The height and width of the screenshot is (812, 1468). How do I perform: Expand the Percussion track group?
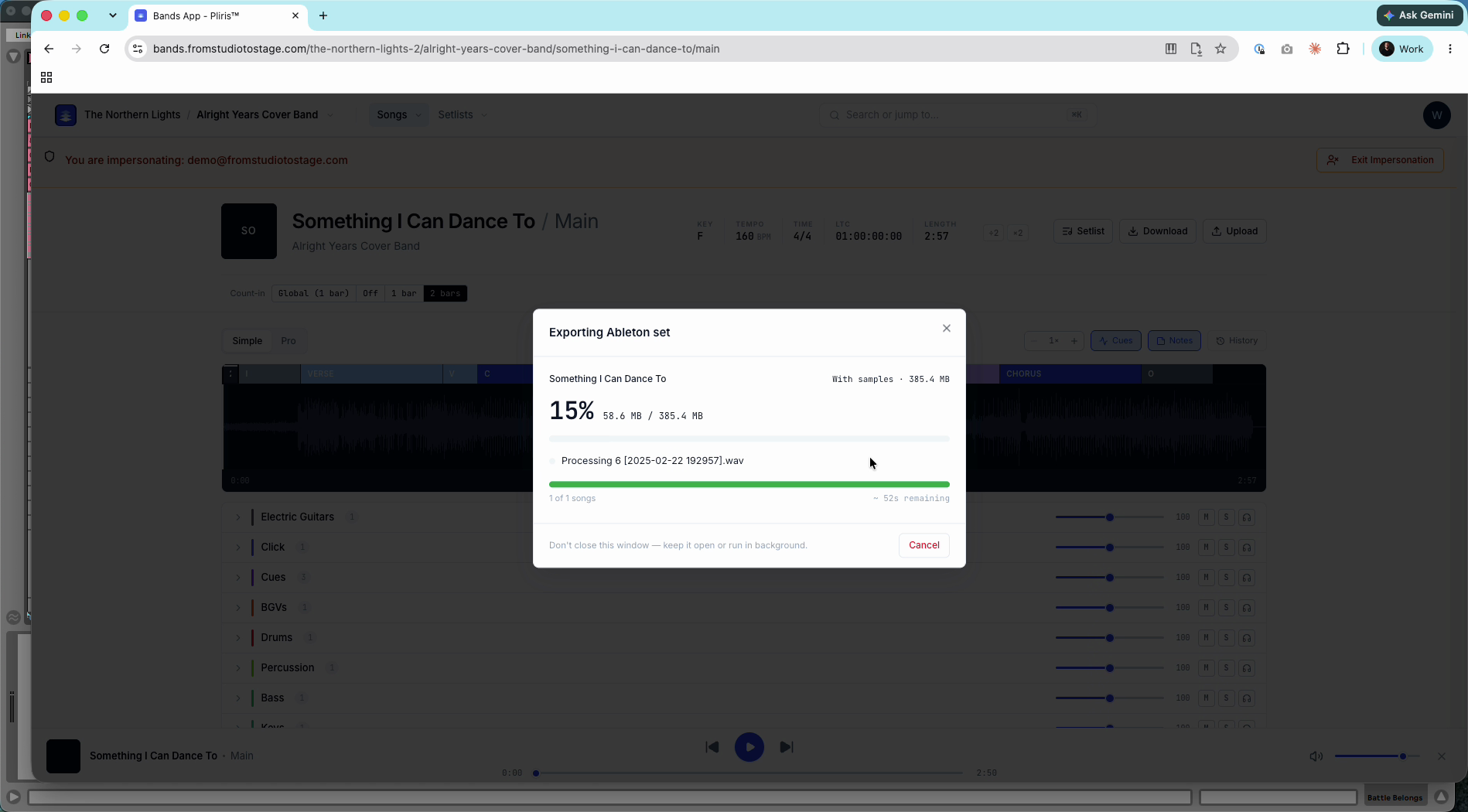[238, 668]
